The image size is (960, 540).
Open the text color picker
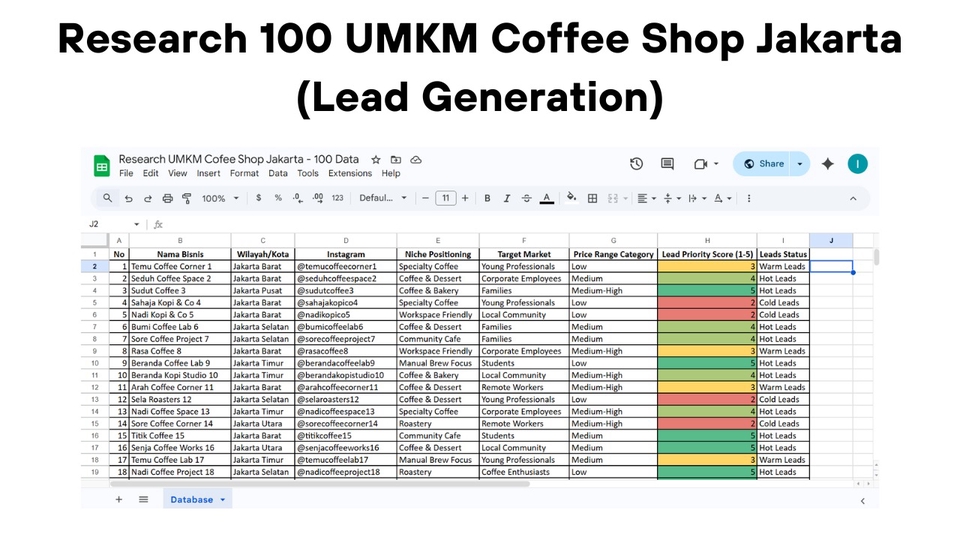(547, 198)
